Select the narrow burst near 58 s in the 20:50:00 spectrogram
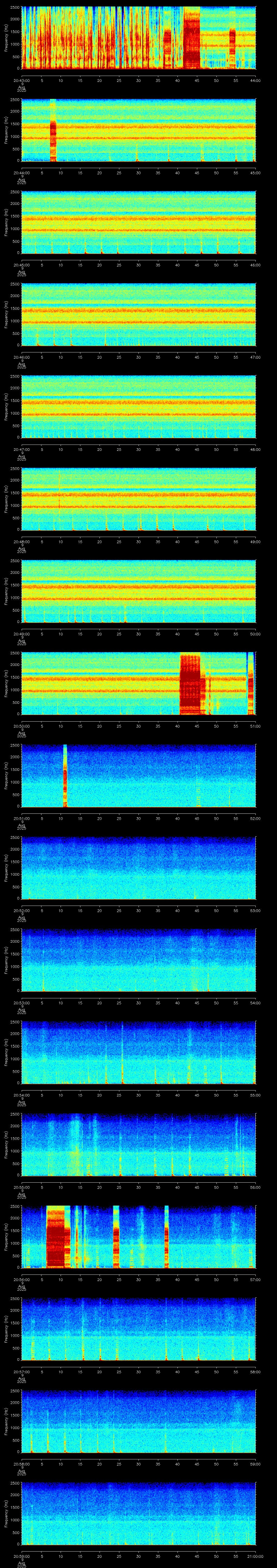The width and height of the screenshot is (277, 1568). coord(250,683)
